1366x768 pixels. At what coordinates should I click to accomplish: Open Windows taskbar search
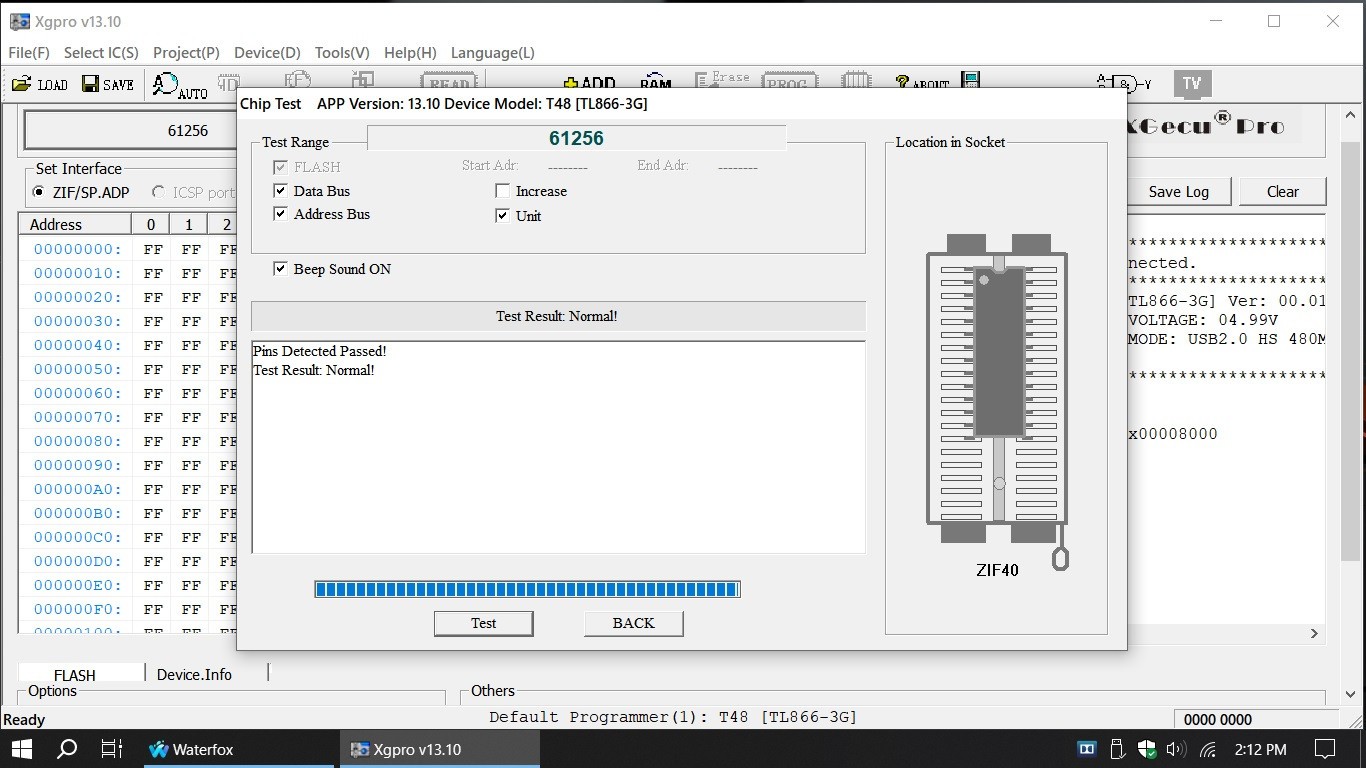67,749
